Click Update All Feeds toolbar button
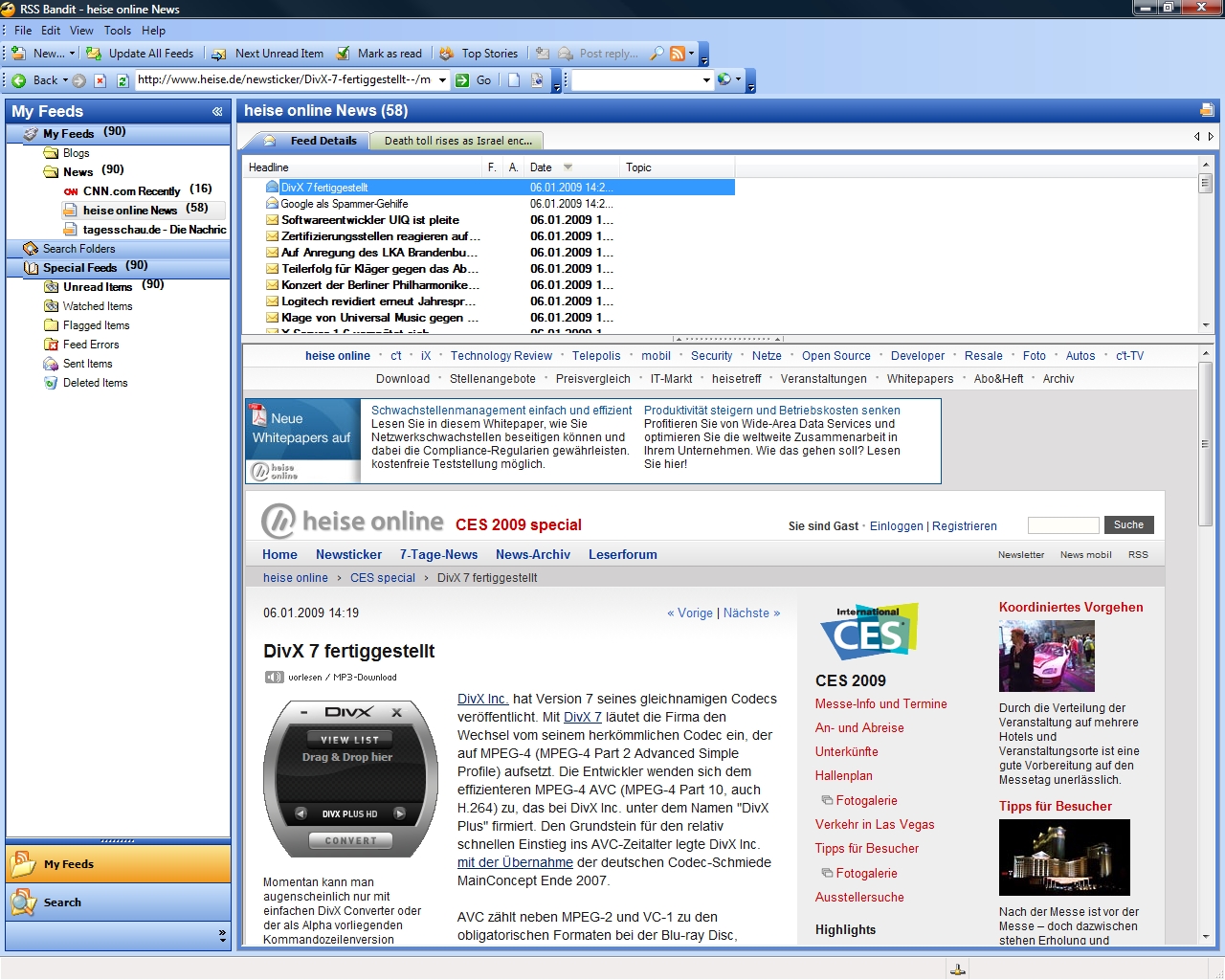1225x980 pixels. tap(140, 54)
